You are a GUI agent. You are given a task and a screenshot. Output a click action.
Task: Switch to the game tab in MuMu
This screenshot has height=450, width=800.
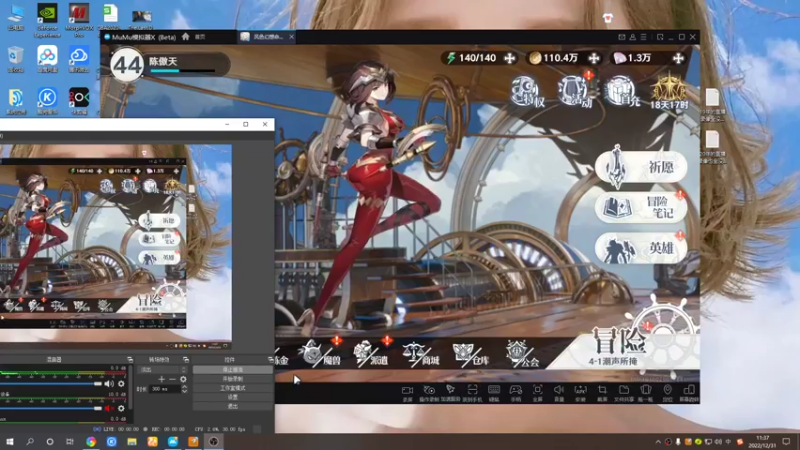(263, 37)
